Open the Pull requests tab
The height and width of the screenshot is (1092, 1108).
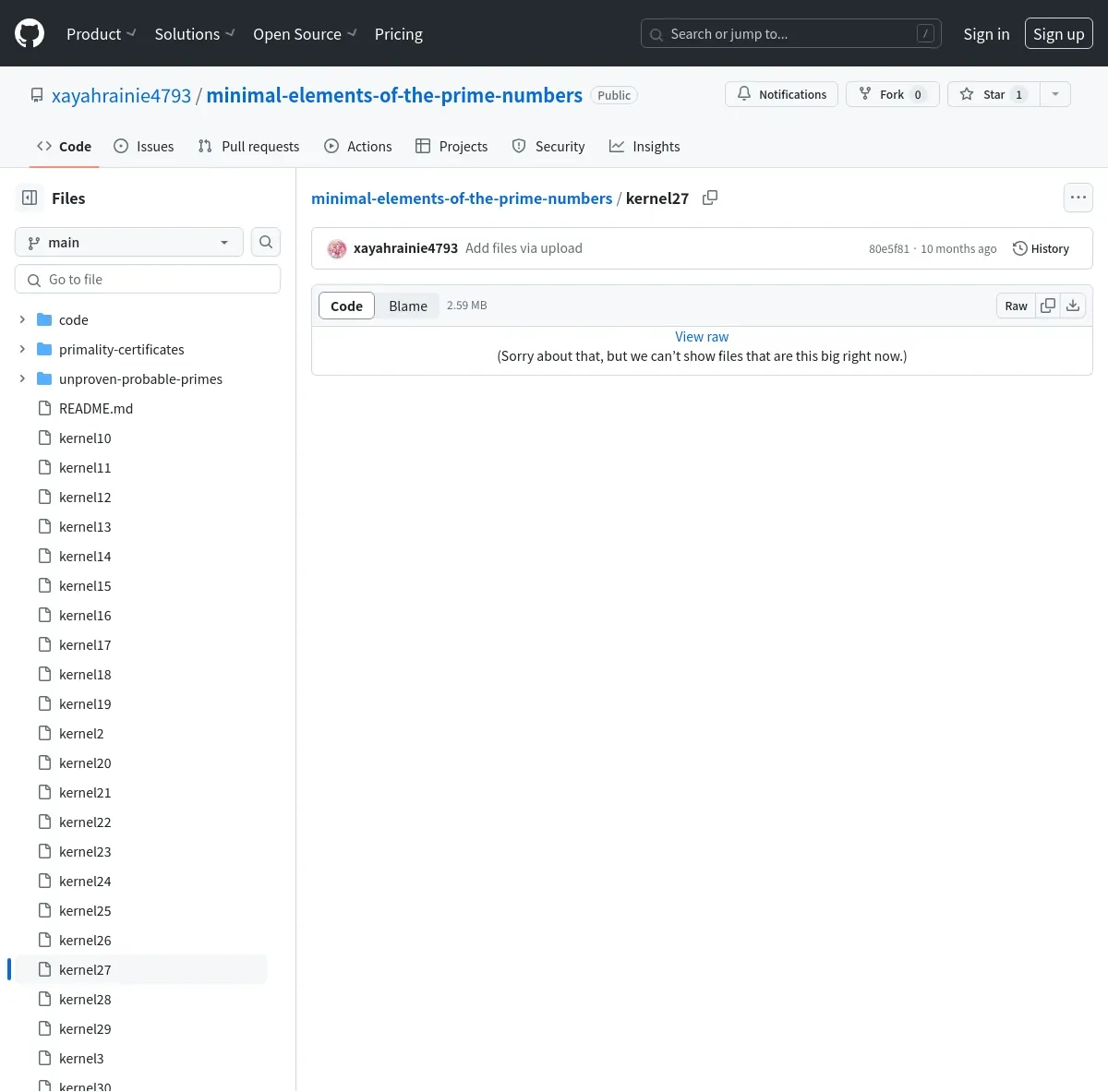[249, 146]
